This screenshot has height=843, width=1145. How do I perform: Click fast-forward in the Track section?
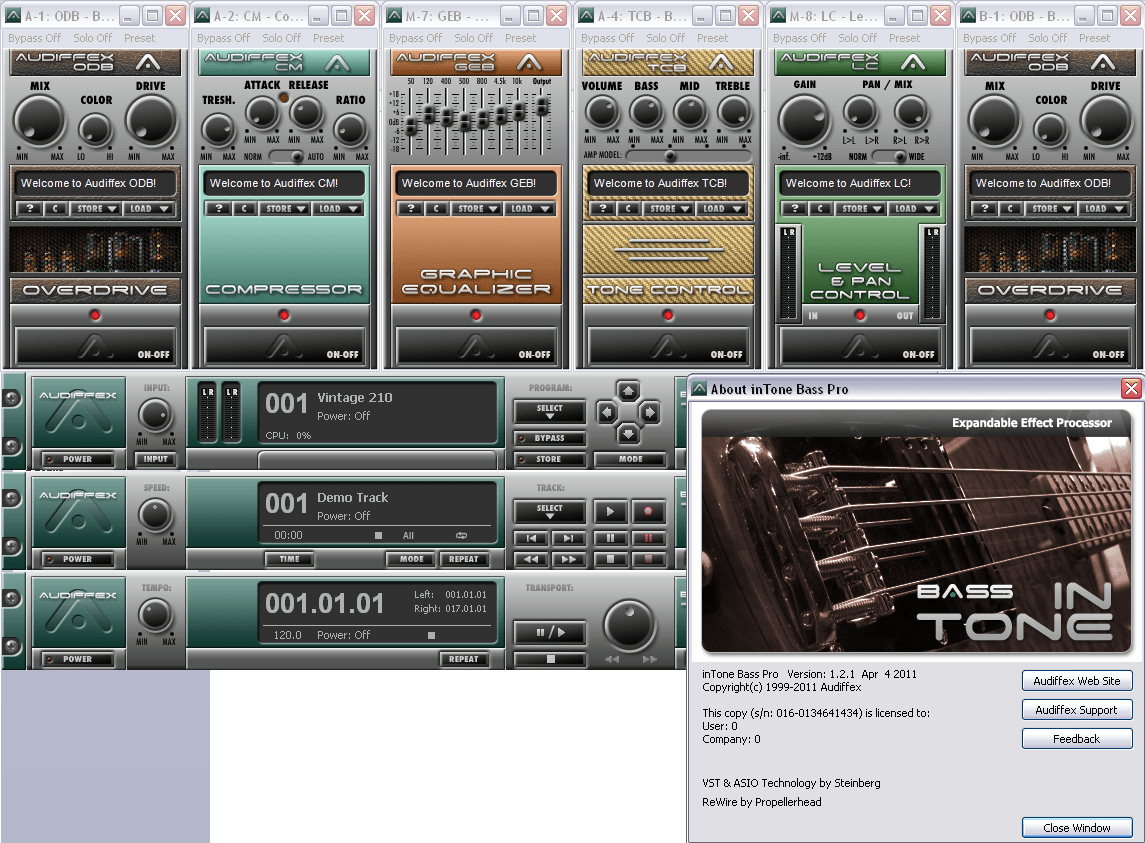[x=568, y=559]
